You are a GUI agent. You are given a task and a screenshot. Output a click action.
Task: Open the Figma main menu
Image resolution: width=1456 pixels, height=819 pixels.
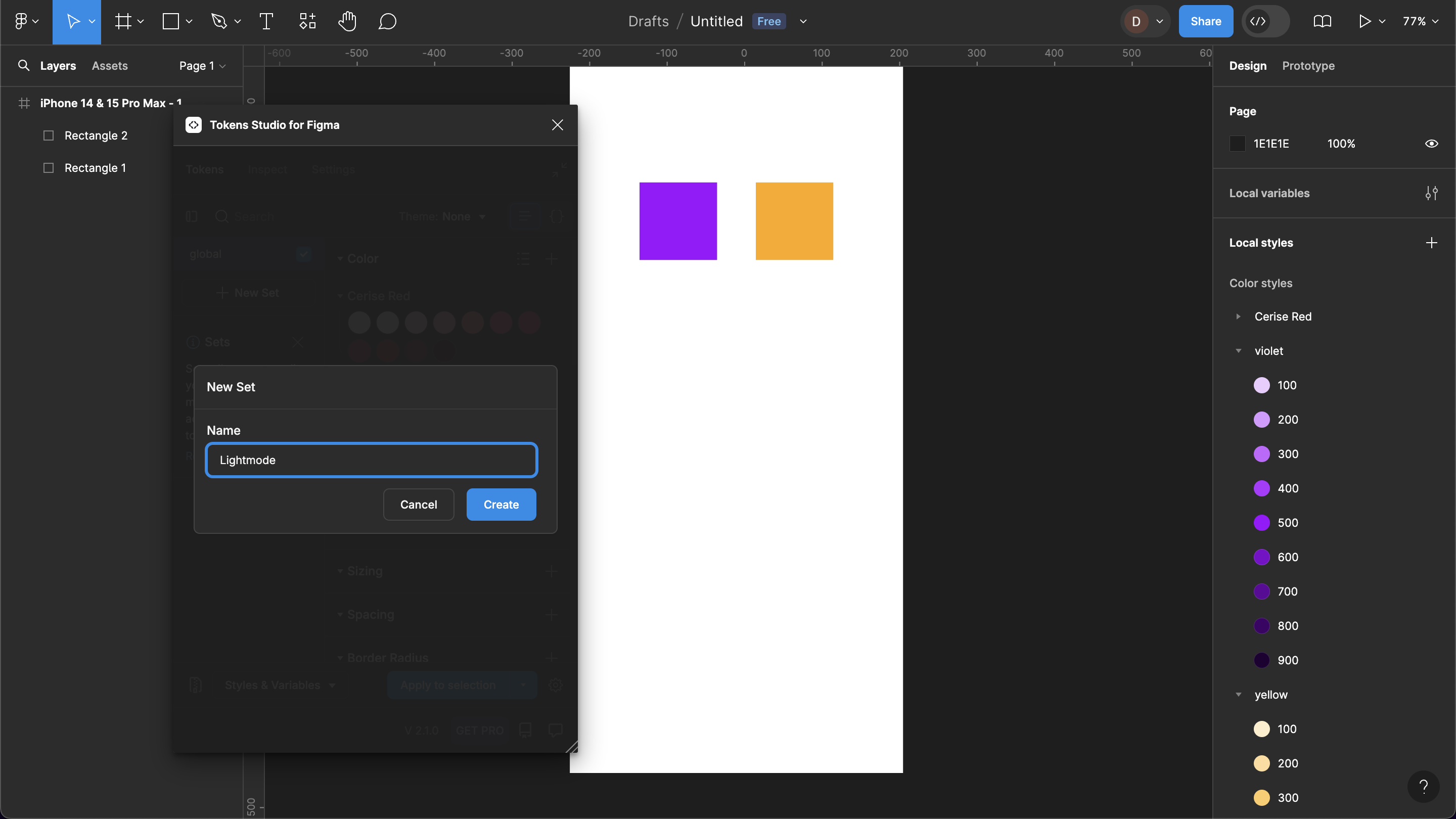pos(25,21)
